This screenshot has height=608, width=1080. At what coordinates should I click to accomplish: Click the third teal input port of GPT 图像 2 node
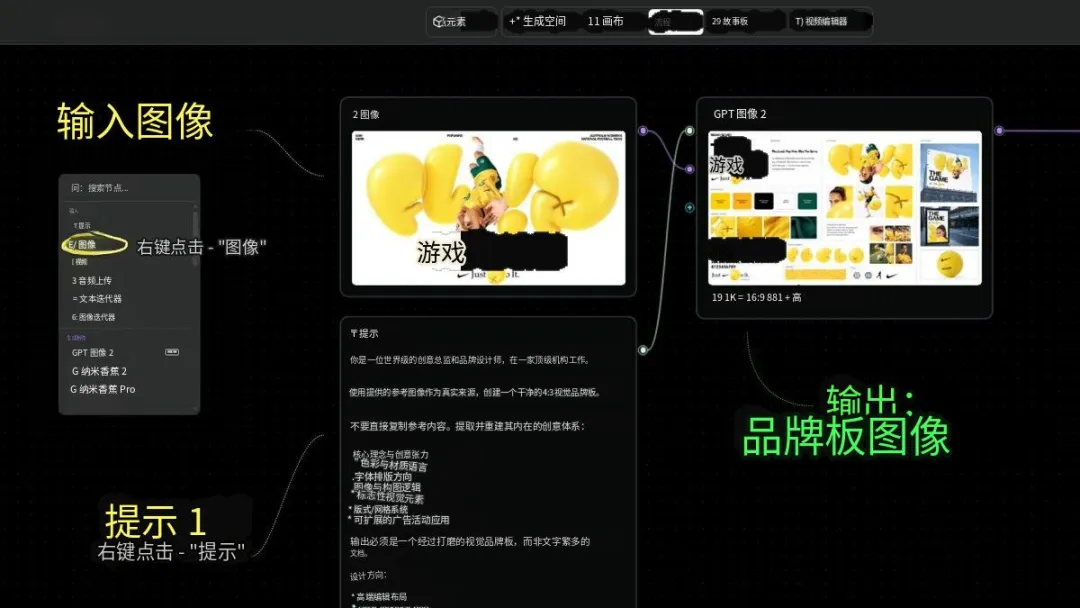[689, 207]
